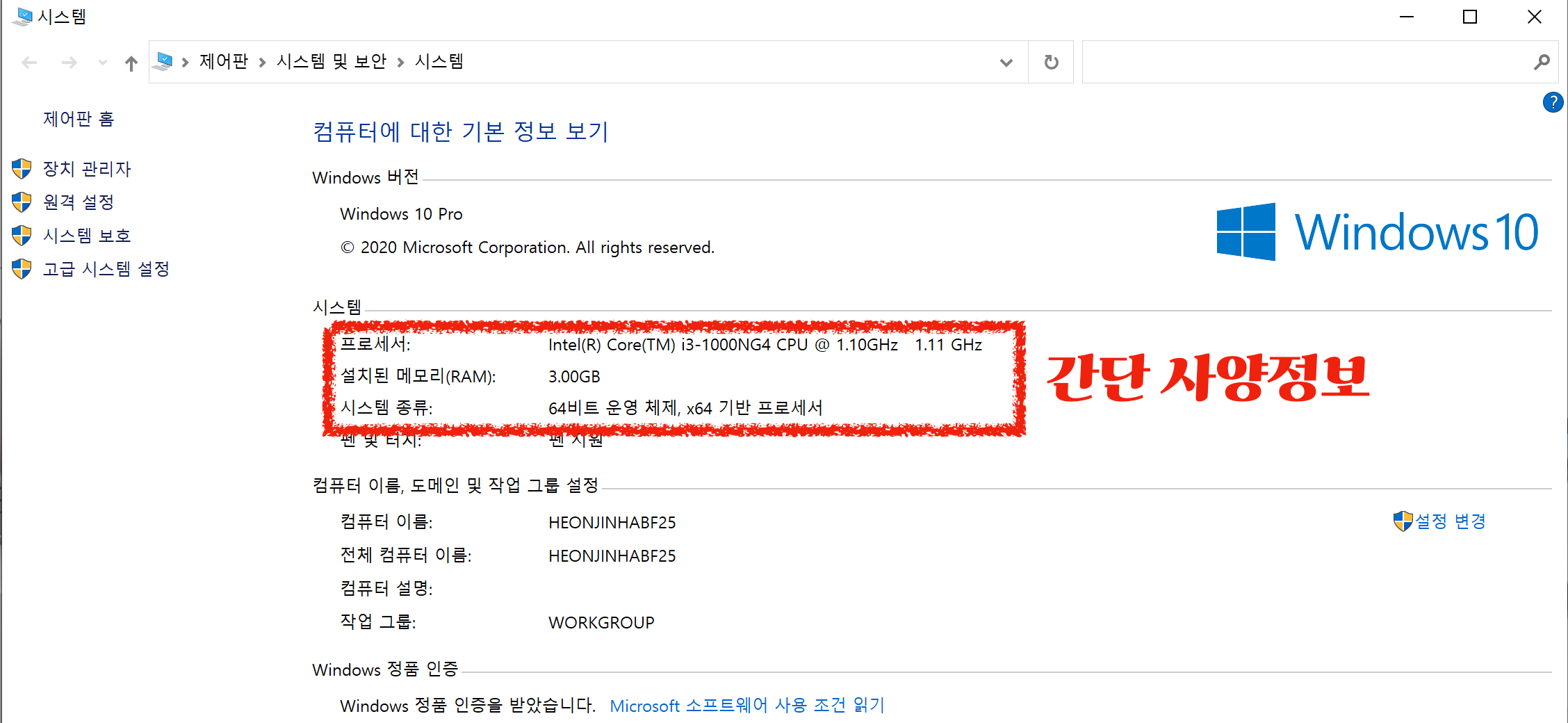Image resolution: width=1568 pixels, height=723 pixels.
Task: Refresh the page with refresh button
Action: [x=1052, y=63]
